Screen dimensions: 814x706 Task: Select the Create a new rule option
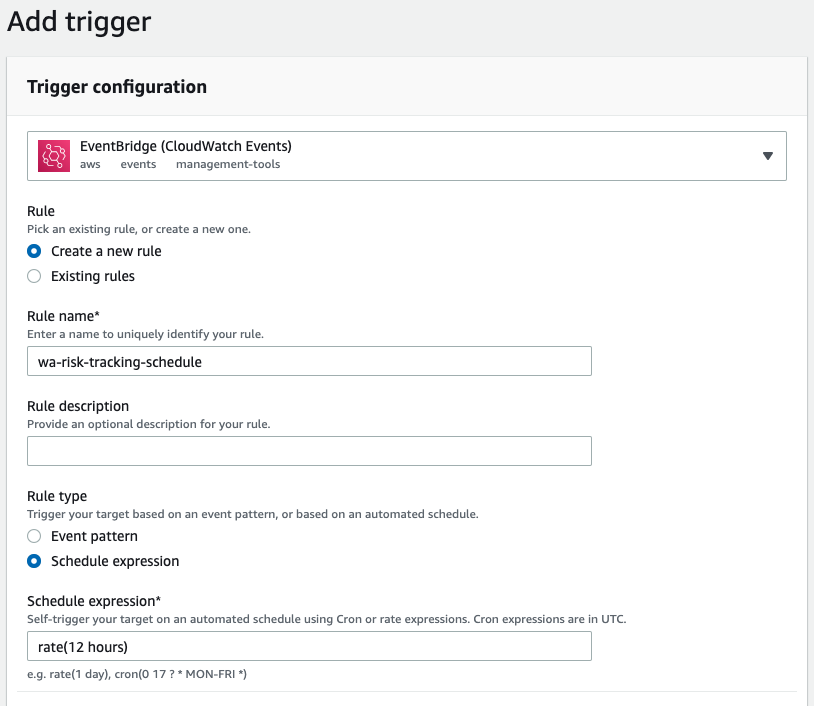[33, 251]
